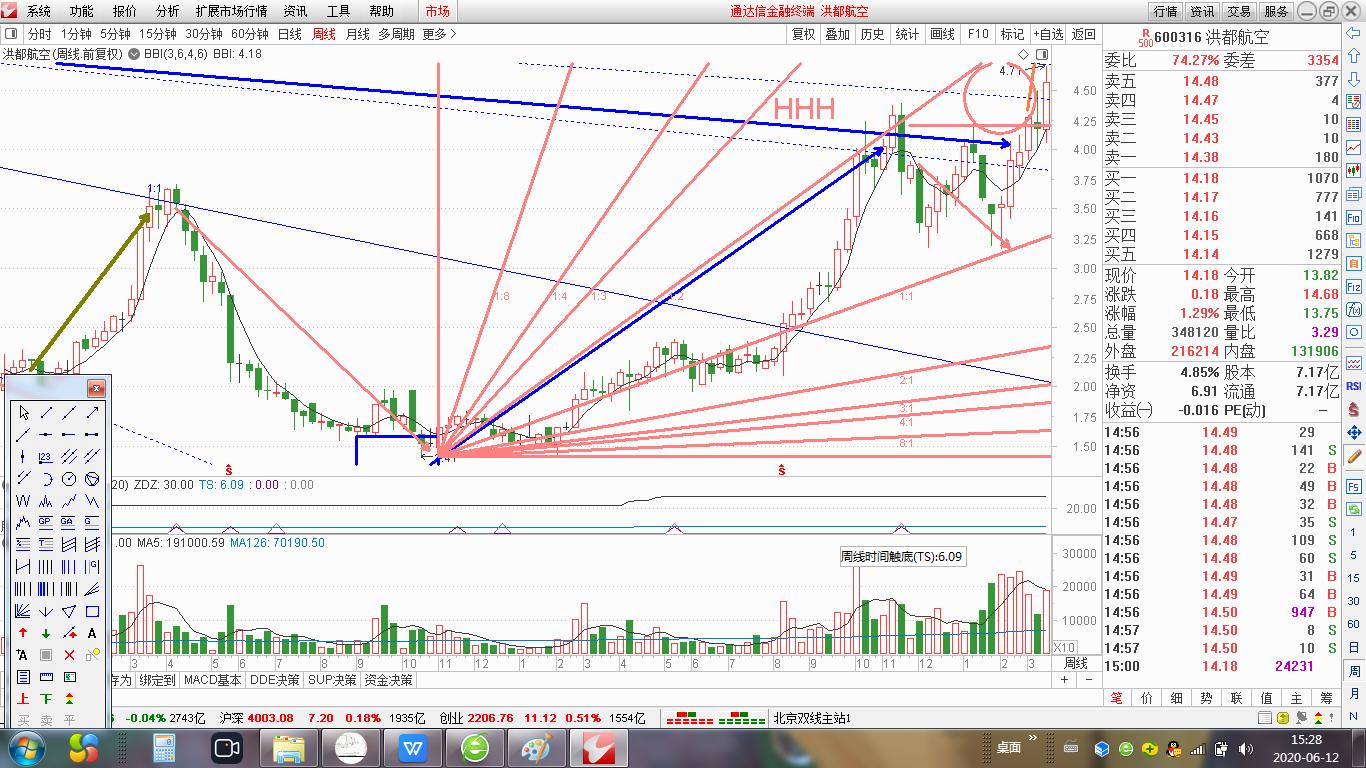
Task: Open the 分析 menu
Action: 167,11
